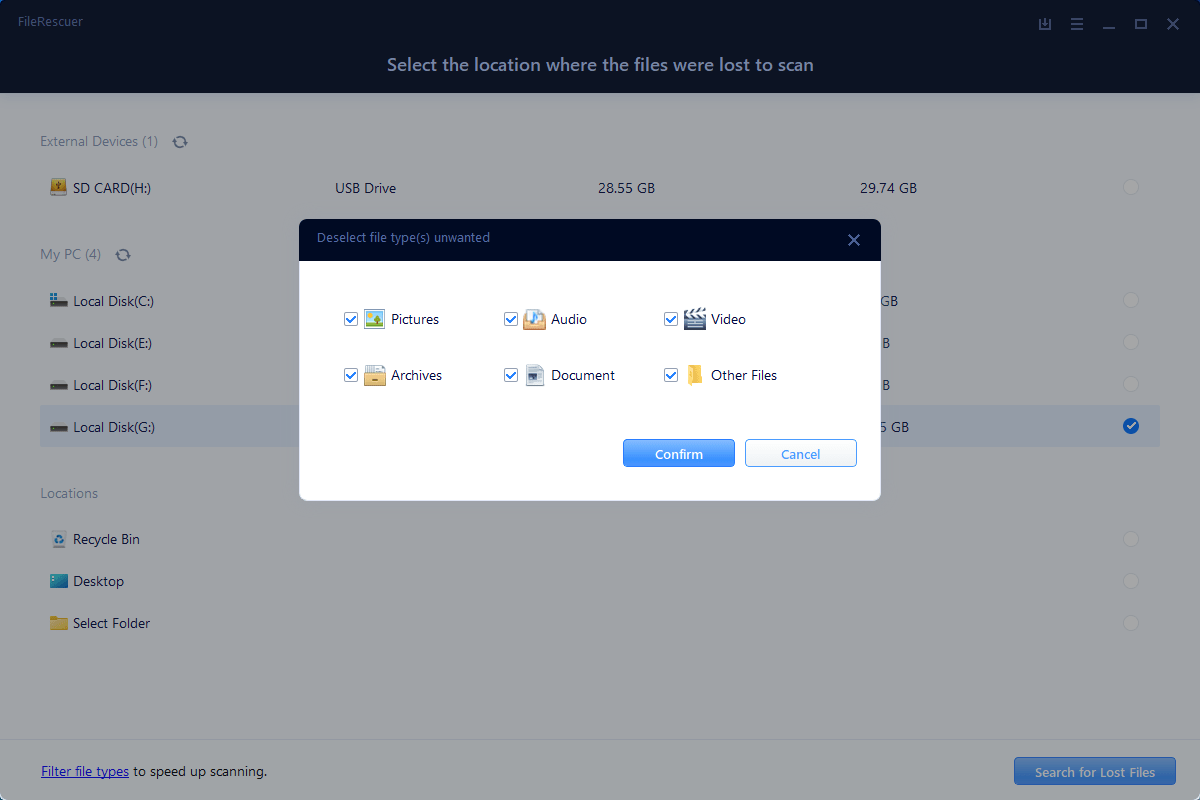Select the SD CARD(H:) radio button
Viewport: 1200px width, 800px height.
(x=1130, y=187)
